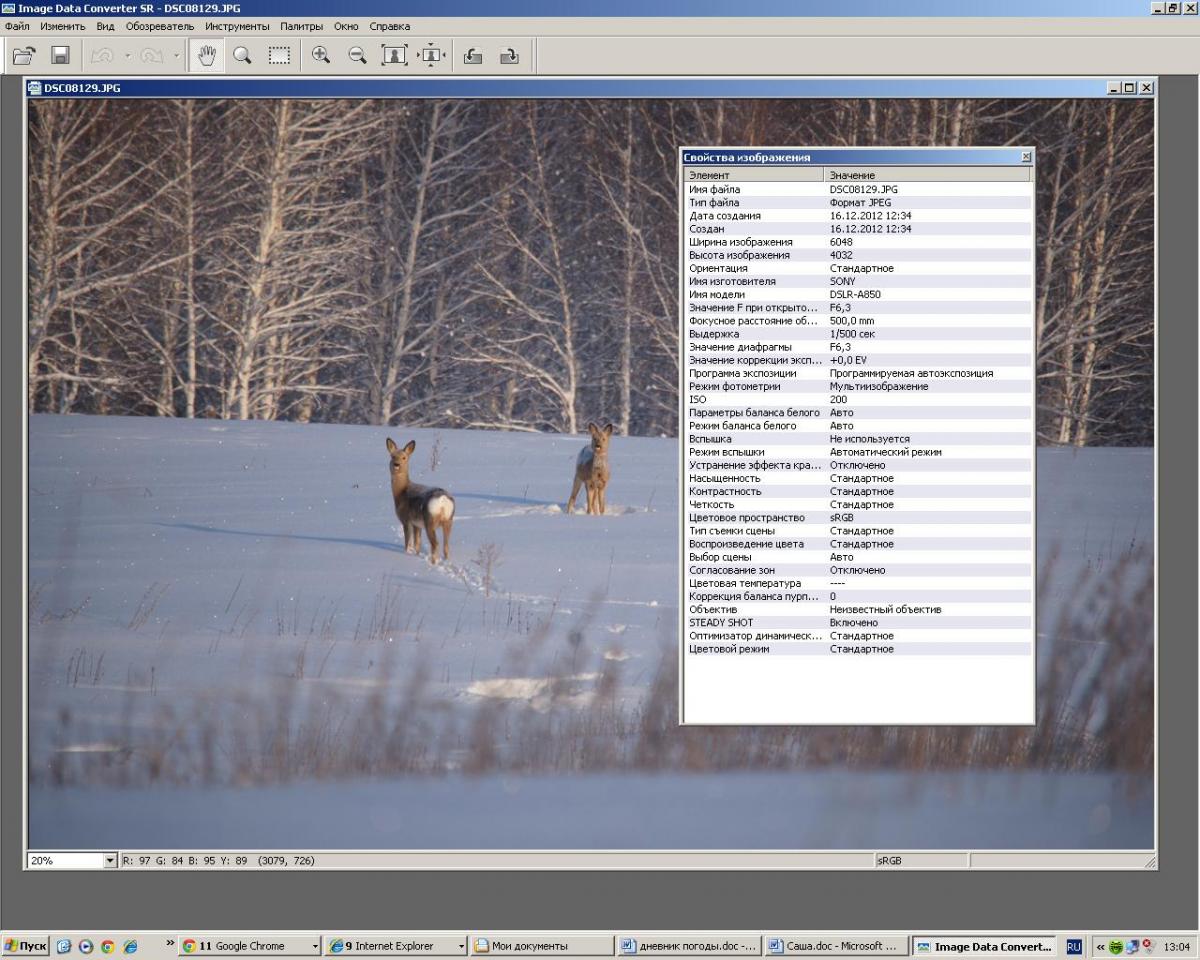The image size is (1200, 960).
Task: Click the Пуск start button
Action: coord(26,946)
